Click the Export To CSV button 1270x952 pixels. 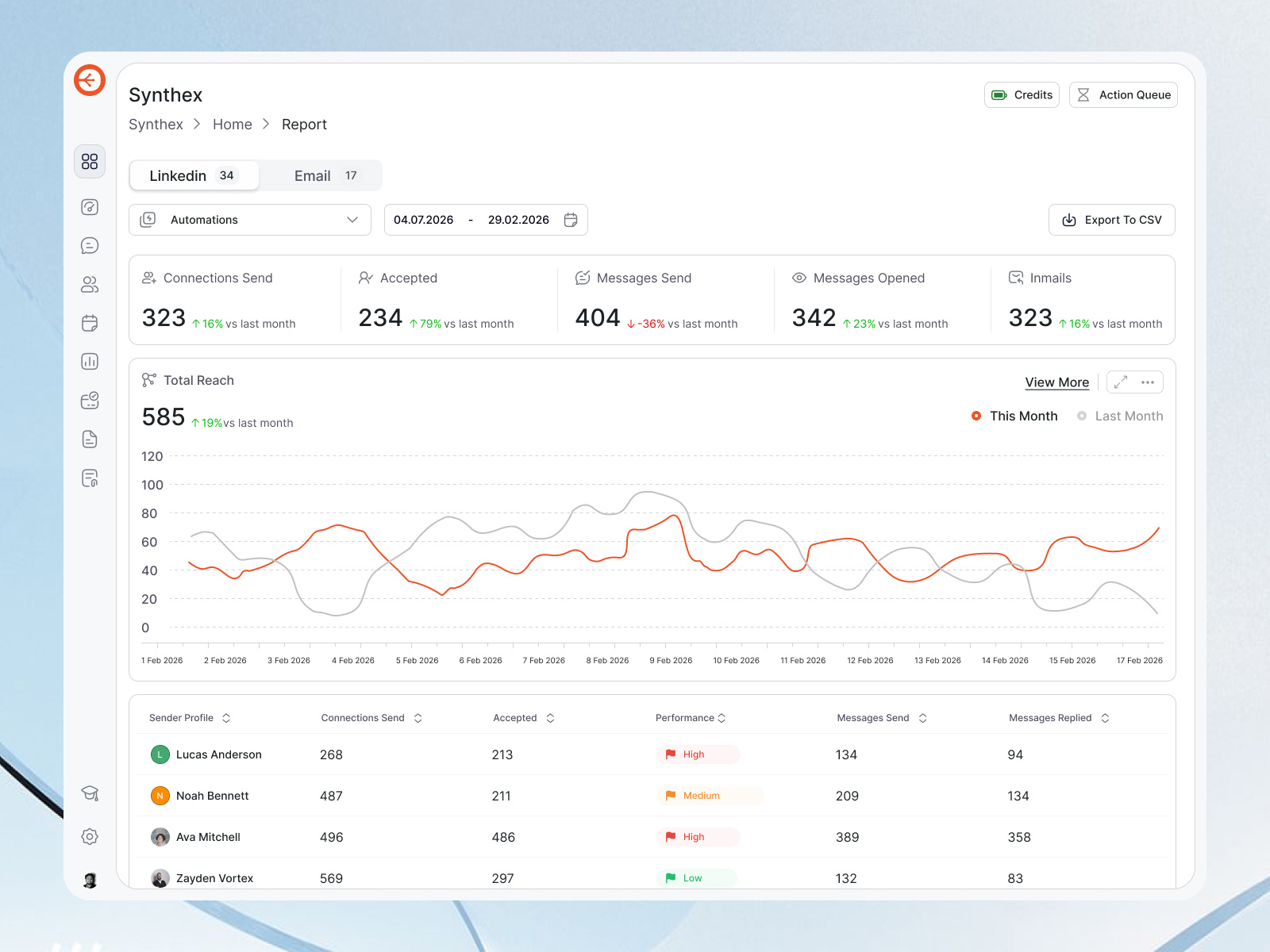pyautogui.click(x=1111, y=220)
